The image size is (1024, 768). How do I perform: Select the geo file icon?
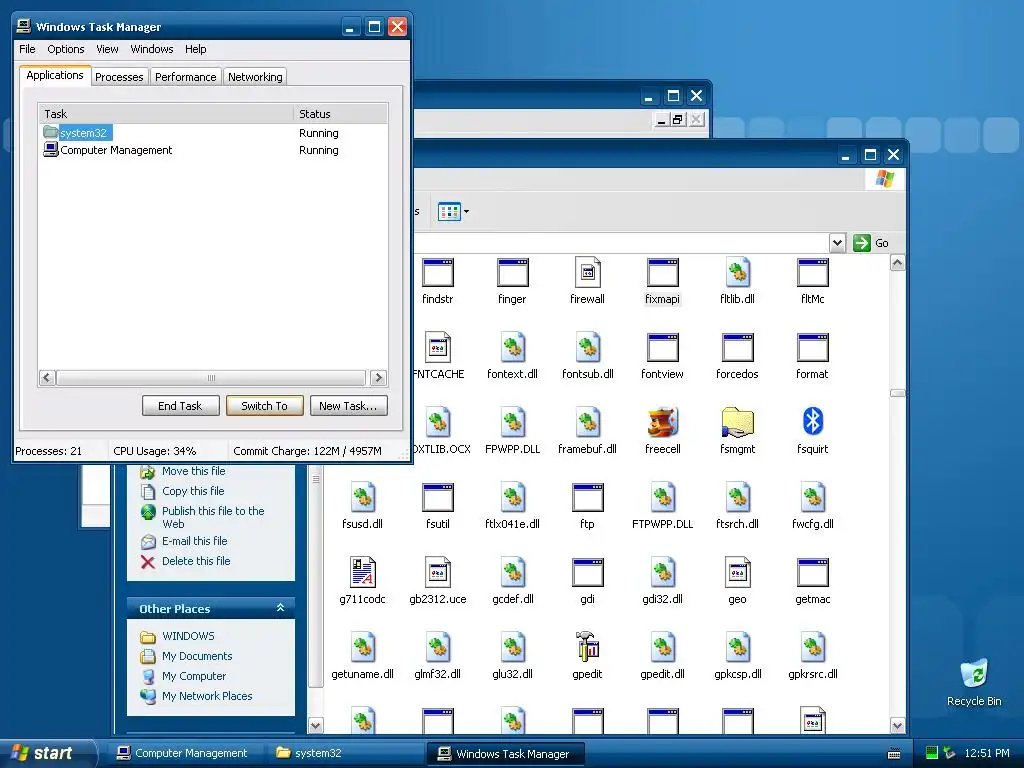(x=737, y=573)
